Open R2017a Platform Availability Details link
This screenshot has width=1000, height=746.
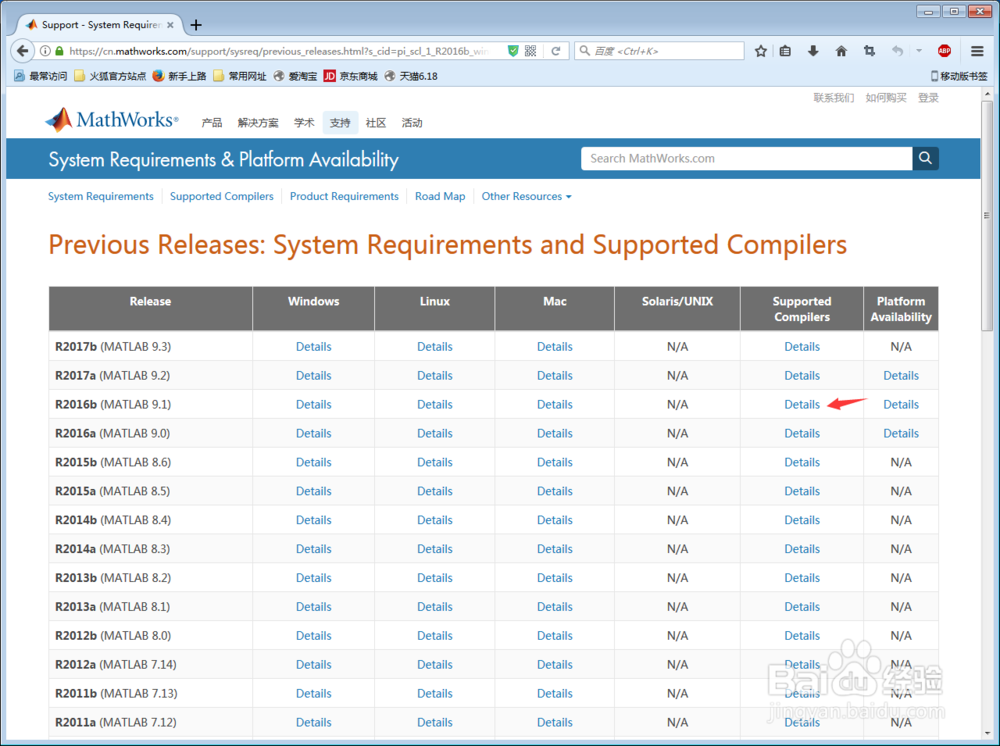901,376
